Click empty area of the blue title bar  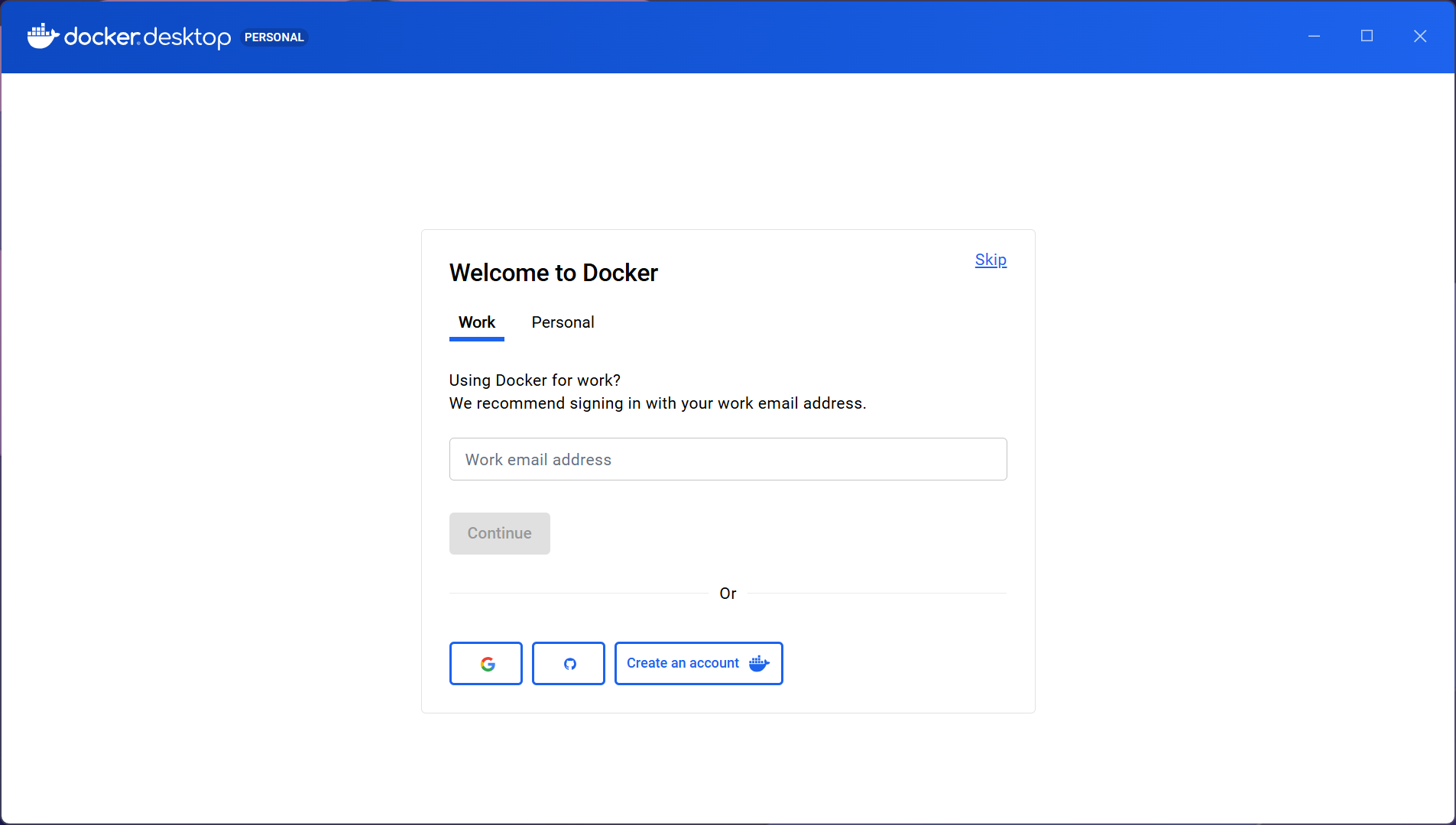(764, 37)
